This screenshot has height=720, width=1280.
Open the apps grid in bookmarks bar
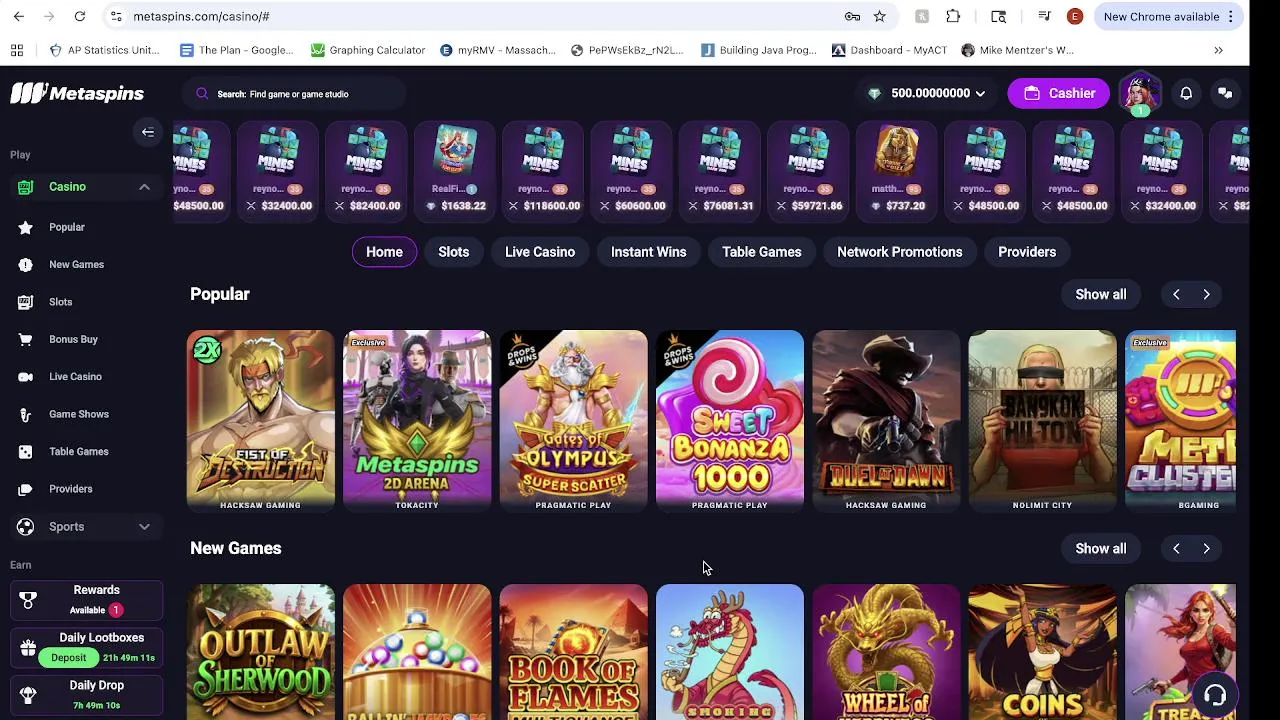(17, 50)
